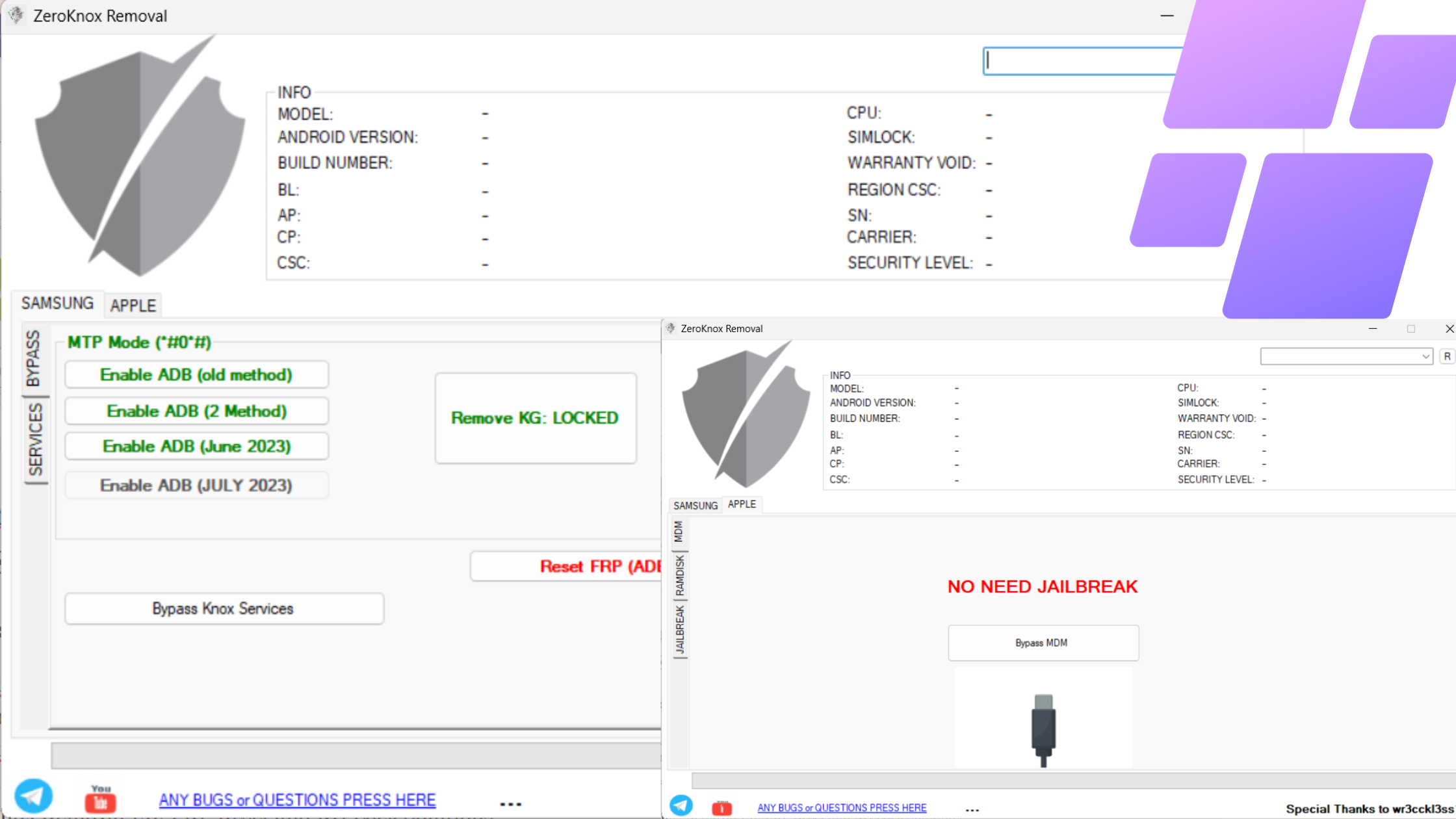
Task: Open Telegram icon in large back window
Action: pos(33,796)
